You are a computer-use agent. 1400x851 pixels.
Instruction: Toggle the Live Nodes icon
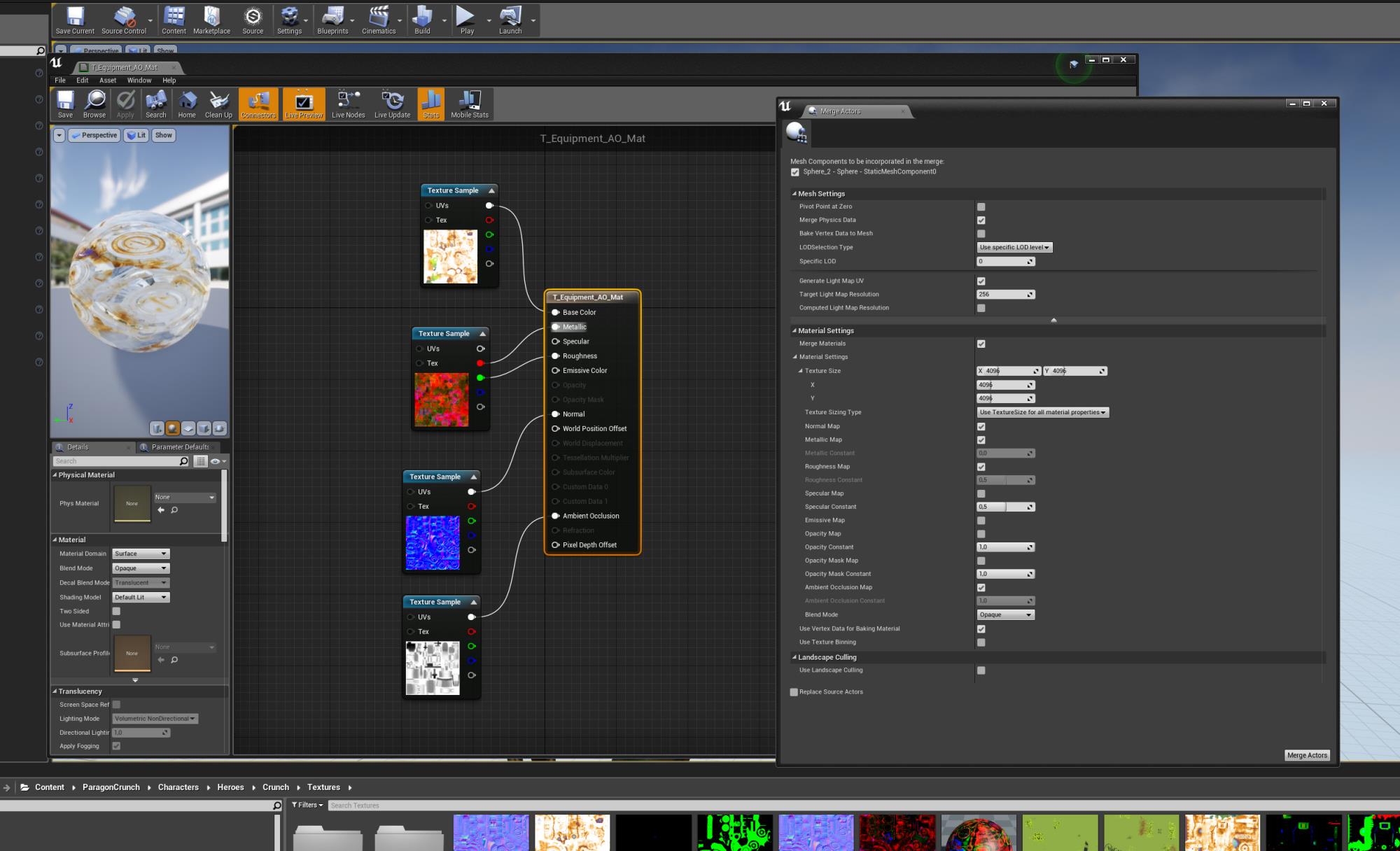(348, 104)
